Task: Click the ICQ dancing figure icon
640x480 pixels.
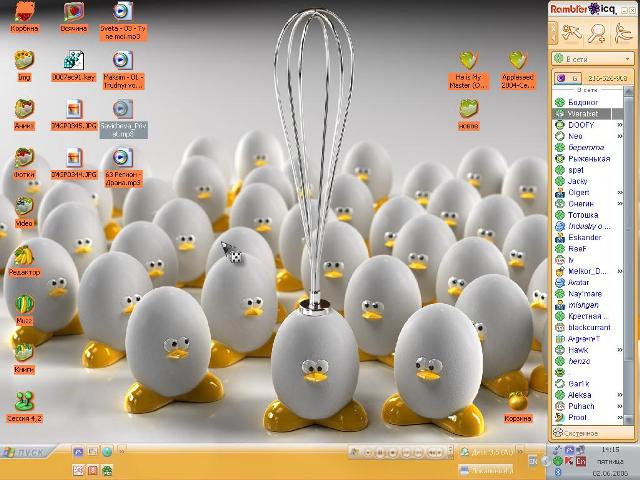Action: (x=622, y=33)
